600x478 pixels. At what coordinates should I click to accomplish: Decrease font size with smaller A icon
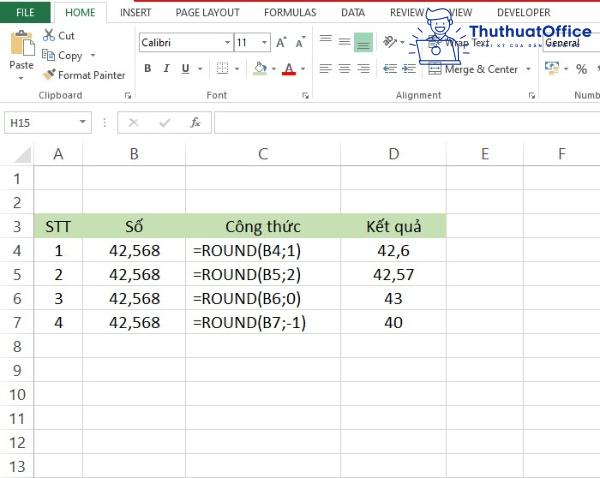click(301, 42)
